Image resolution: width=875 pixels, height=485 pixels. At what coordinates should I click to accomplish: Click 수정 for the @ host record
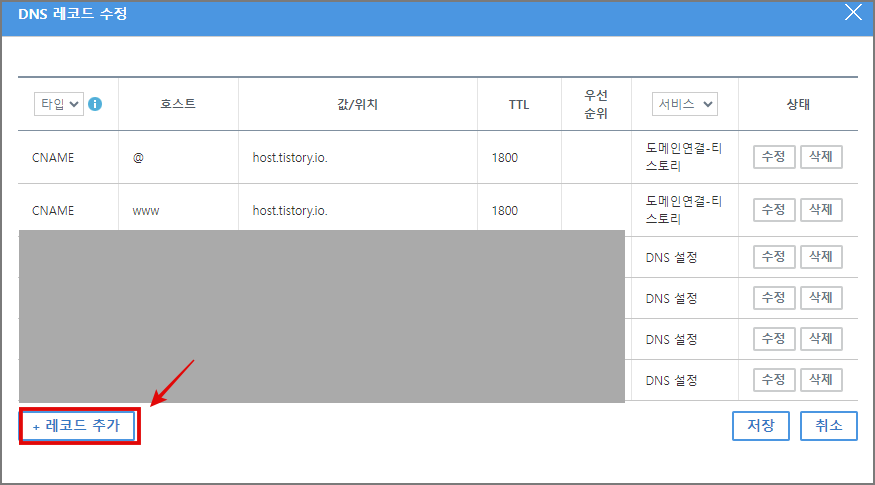(774, 157)
